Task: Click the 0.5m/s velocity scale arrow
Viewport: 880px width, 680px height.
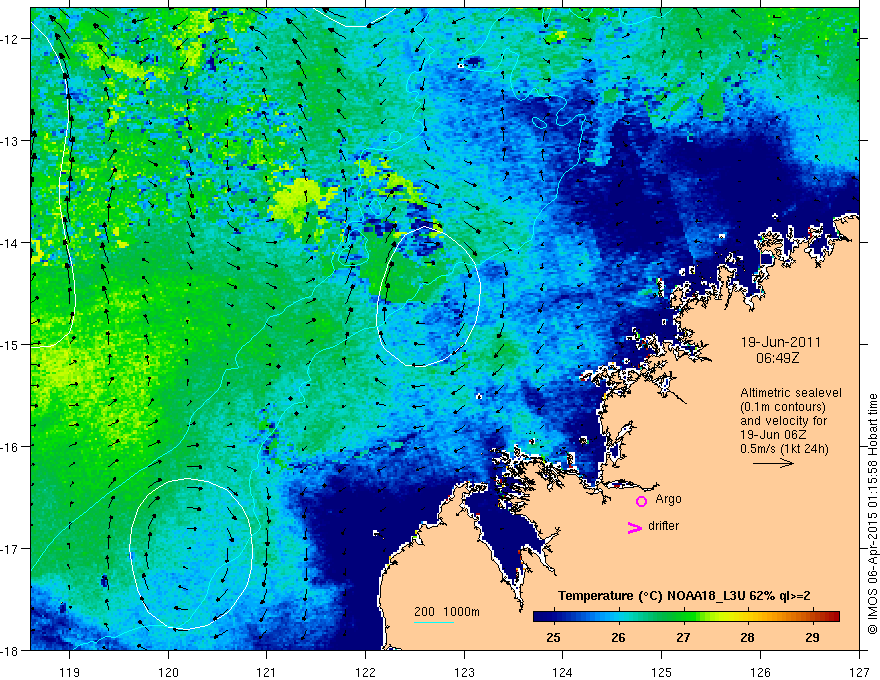Action: (x=773, y=463)
